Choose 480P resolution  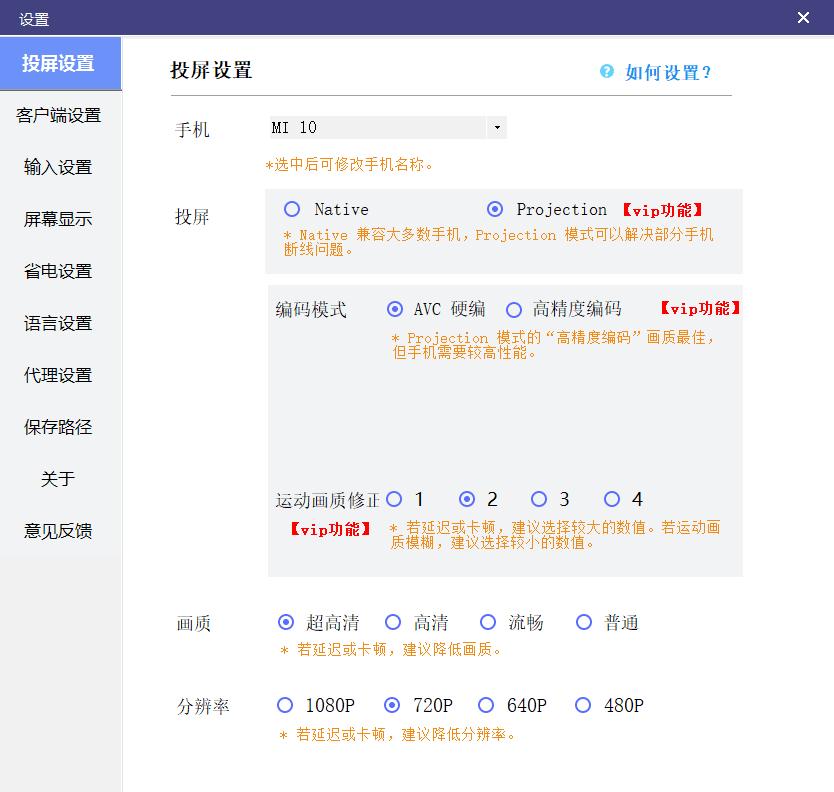(583, 705)
